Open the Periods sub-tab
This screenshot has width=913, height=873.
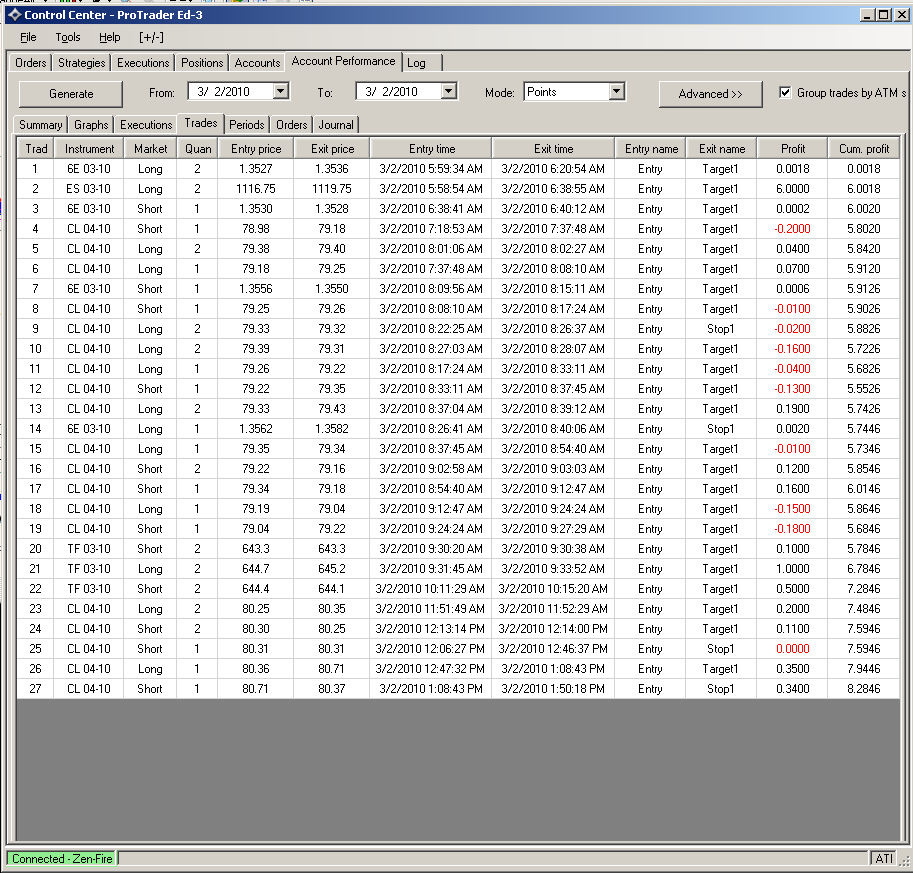tap(246, 125)
